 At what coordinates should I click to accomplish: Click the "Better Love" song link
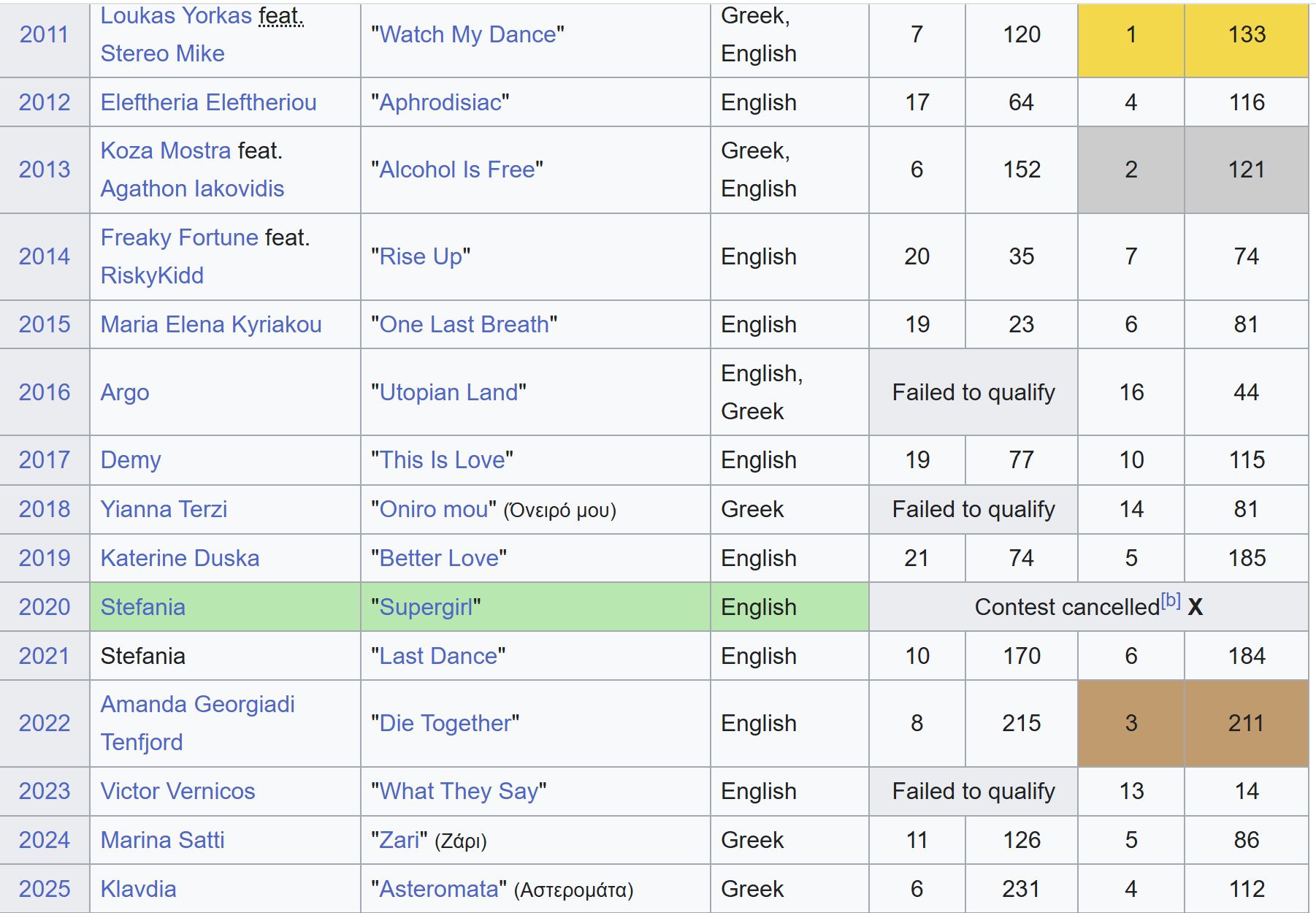coord(439,558)
